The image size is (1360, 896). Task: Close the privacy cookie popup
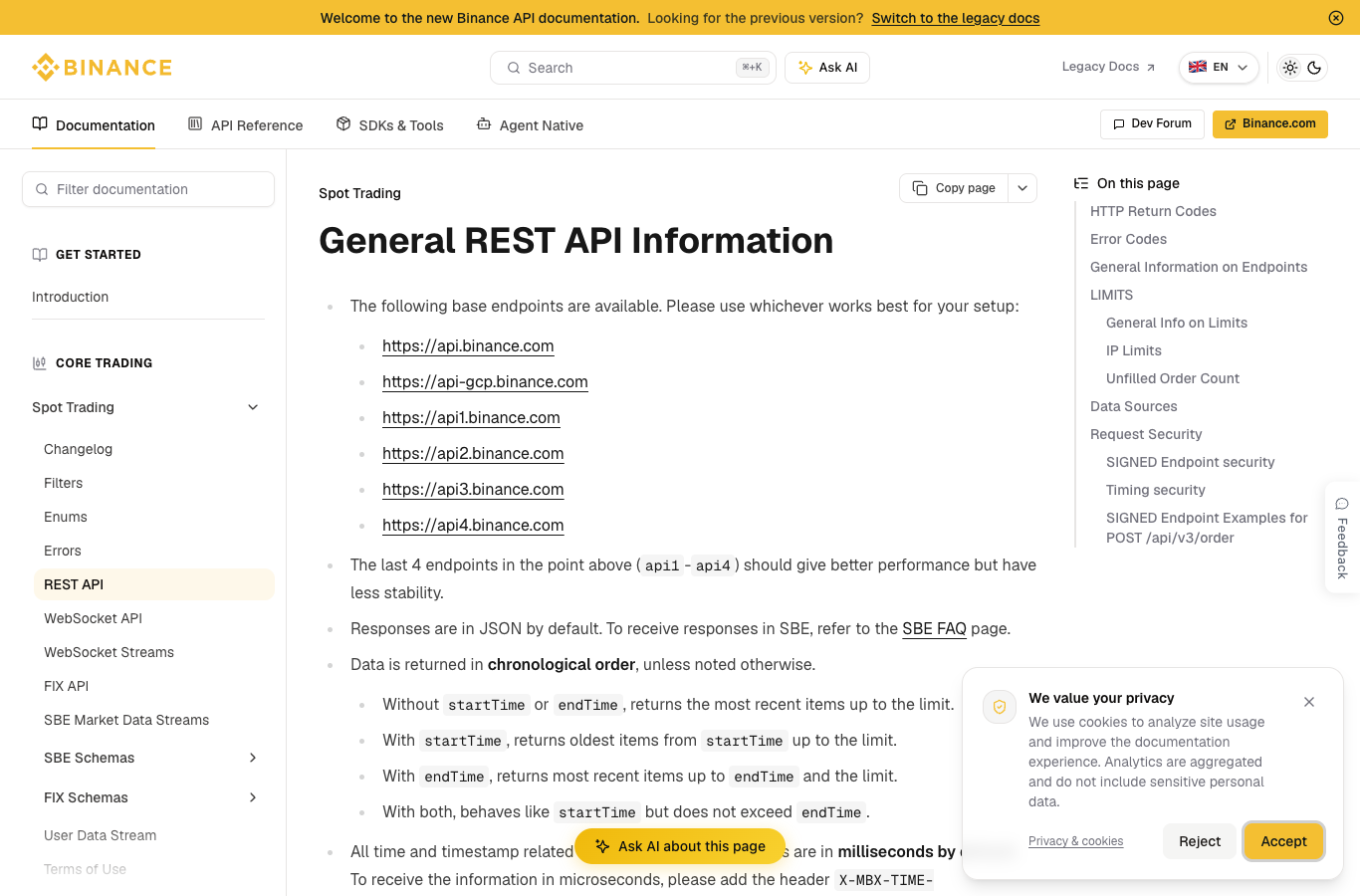pos(1309,702)
